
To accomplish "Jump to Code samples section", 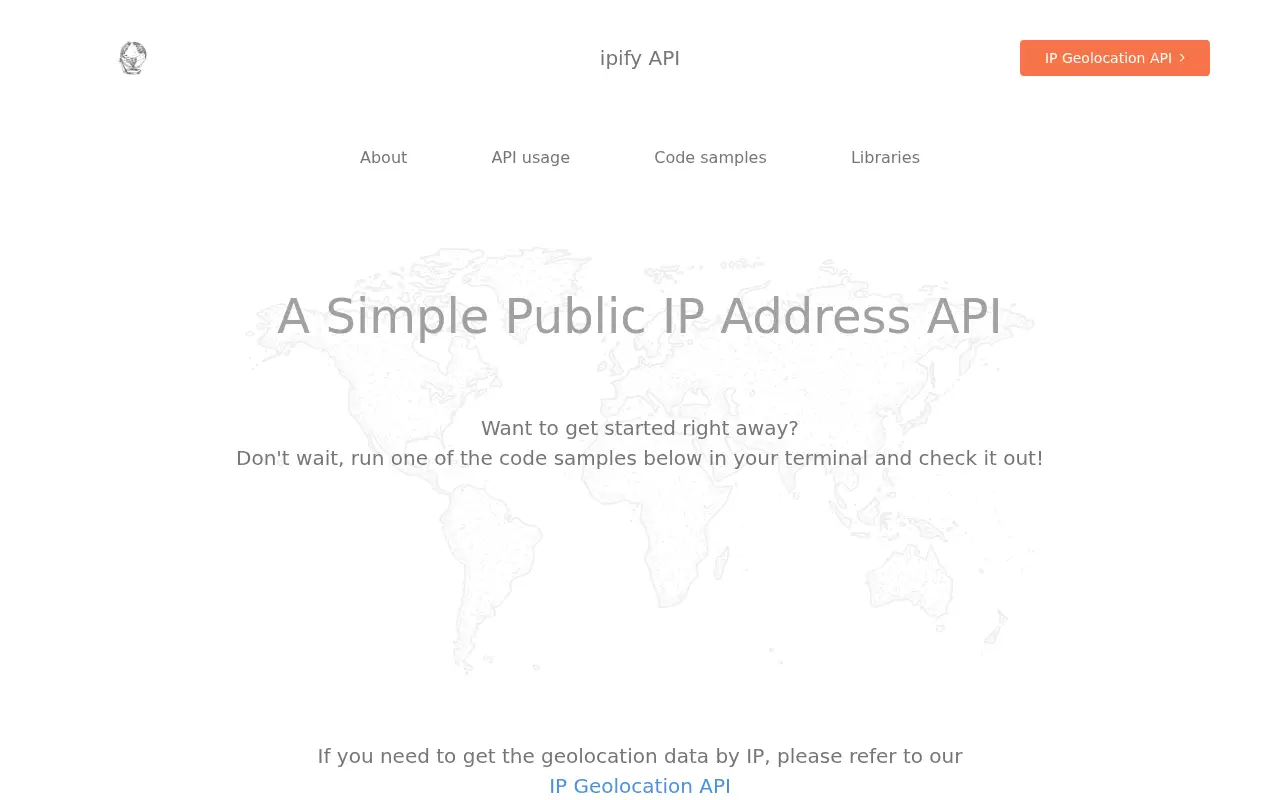I will pos(710,157).
